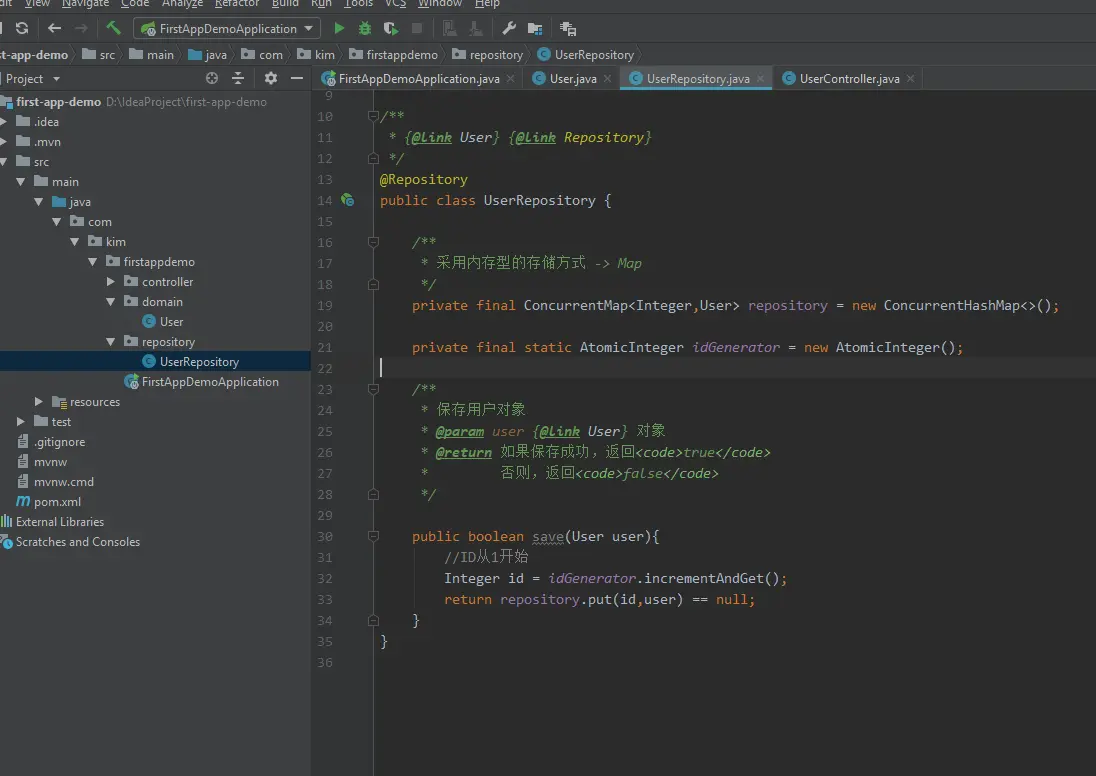This screenshot has height=776, width=1096.
Task: Select pom.xml in the project tree
Action: coord(57,502)
